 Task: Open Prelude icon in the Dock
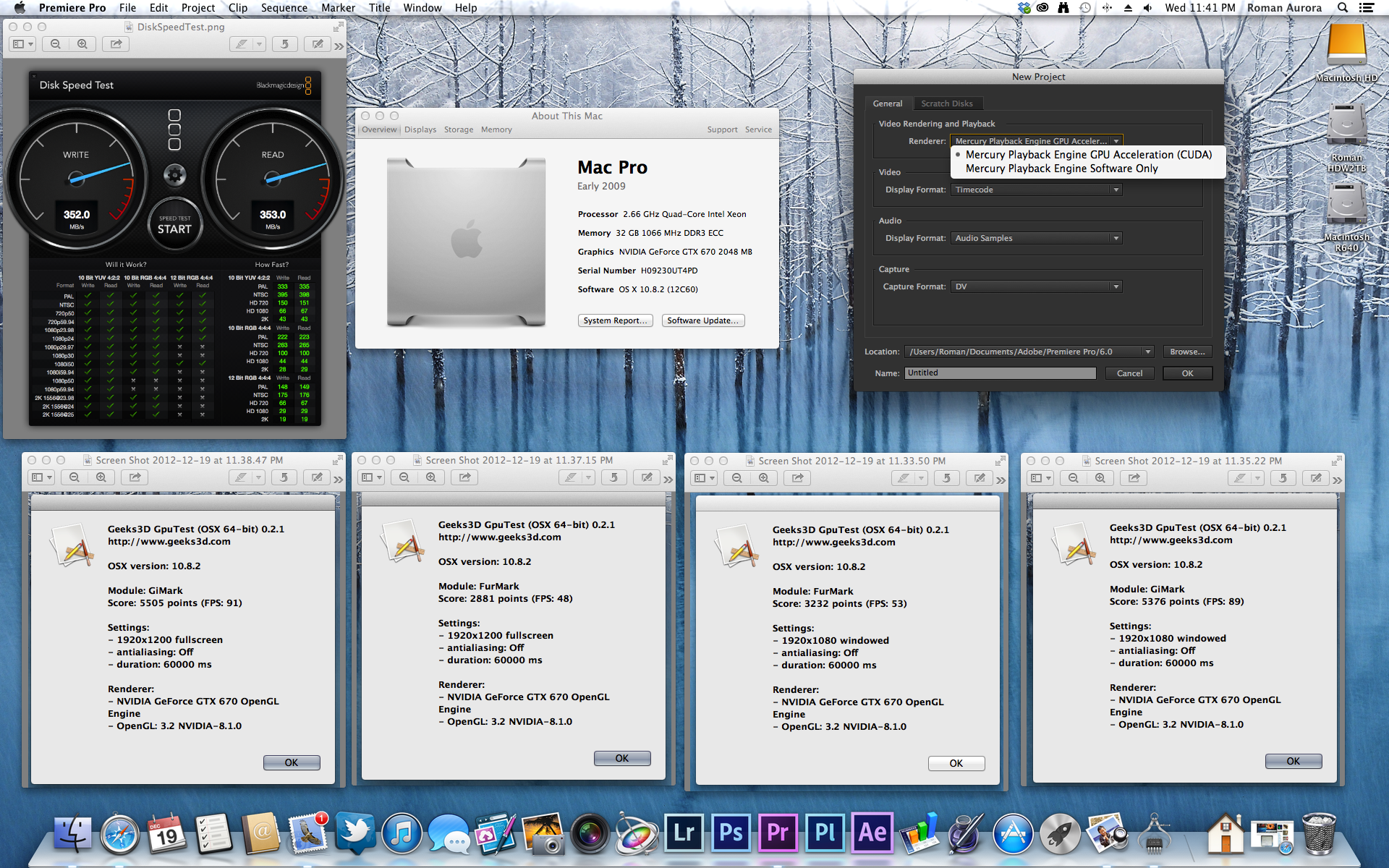(825, 833)
